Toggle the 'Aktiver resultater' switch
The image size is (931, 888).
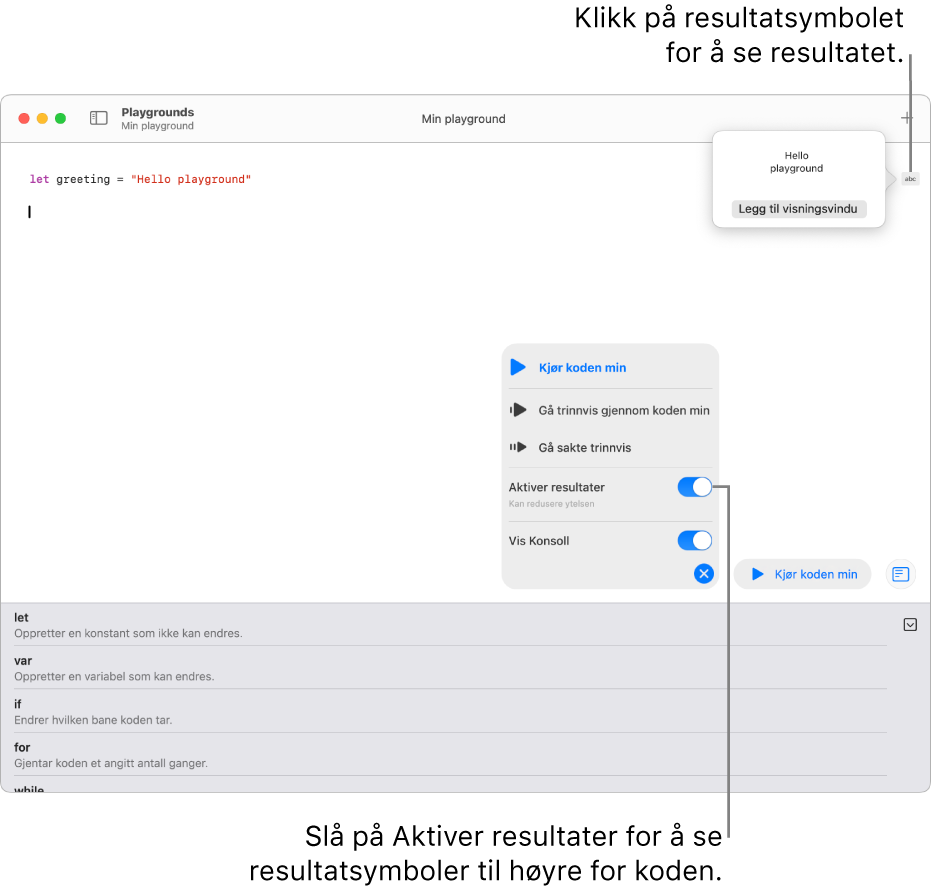pos(694,487)
